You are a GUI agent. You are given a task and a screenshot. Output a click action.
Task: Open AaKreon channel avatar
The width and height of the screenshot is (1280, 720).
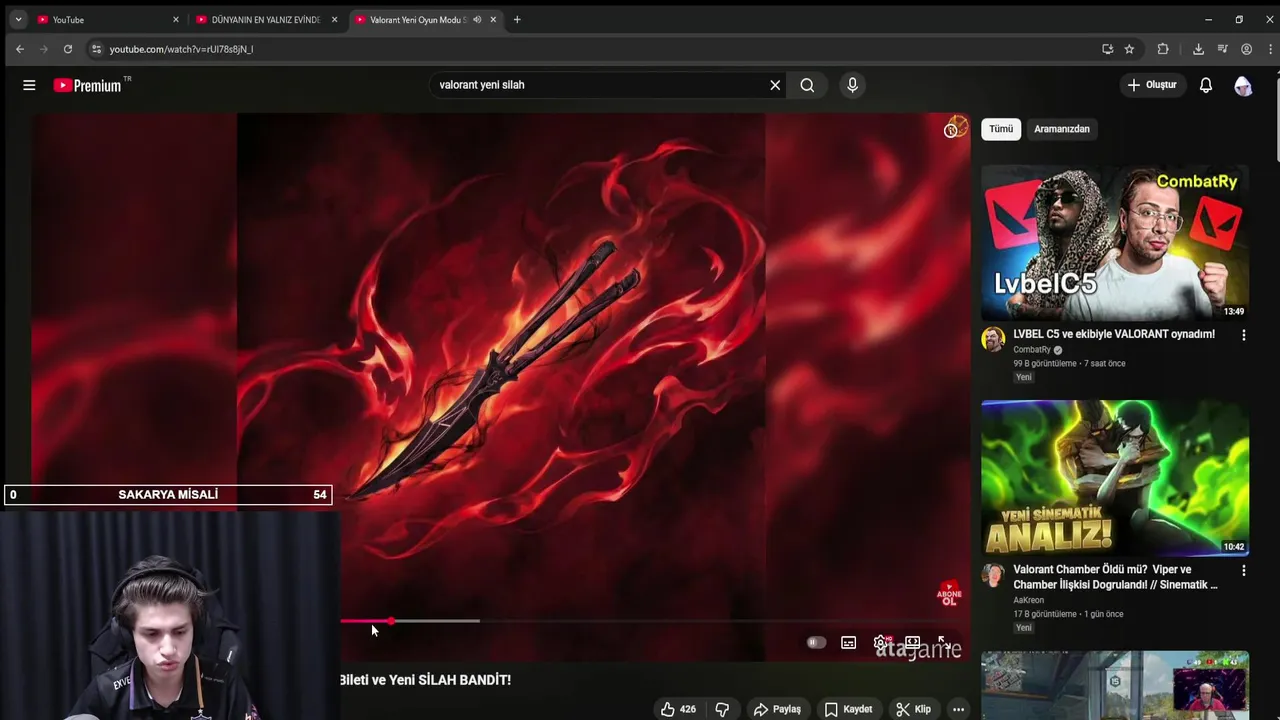[x=993, y=575]
